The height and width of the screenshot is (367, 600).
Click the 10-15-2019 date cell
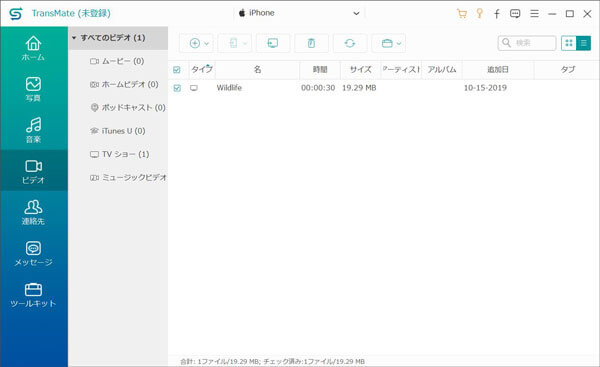tap(485, 88)
